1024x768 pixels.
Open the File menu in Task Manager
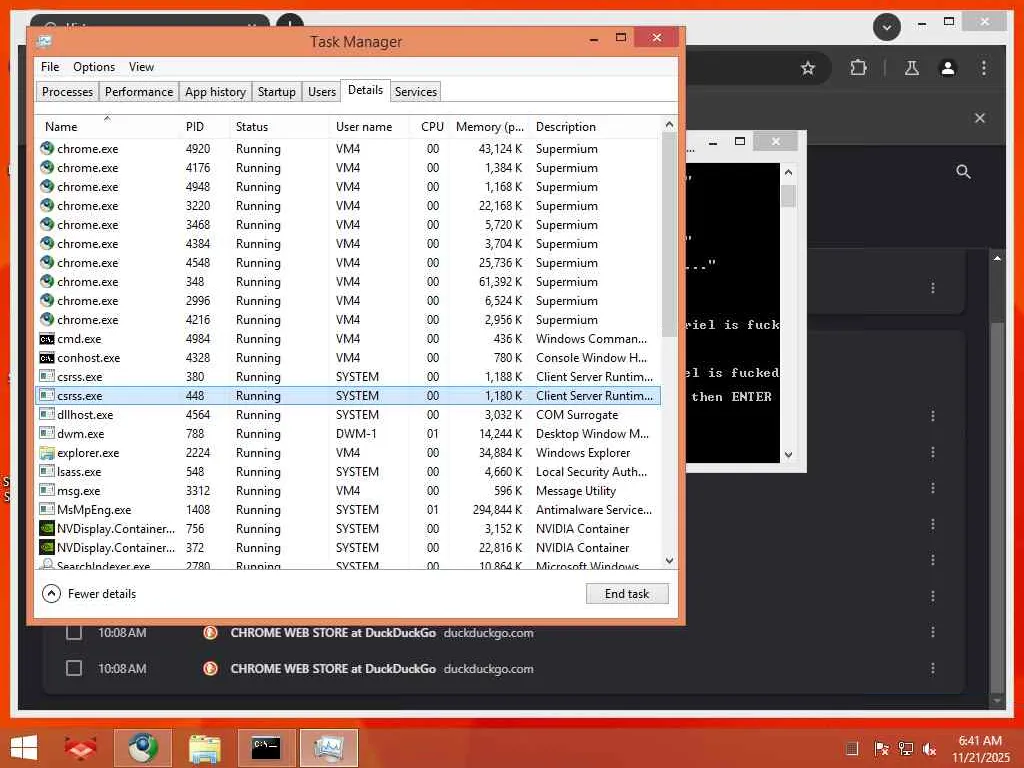[x=50, y=67]
